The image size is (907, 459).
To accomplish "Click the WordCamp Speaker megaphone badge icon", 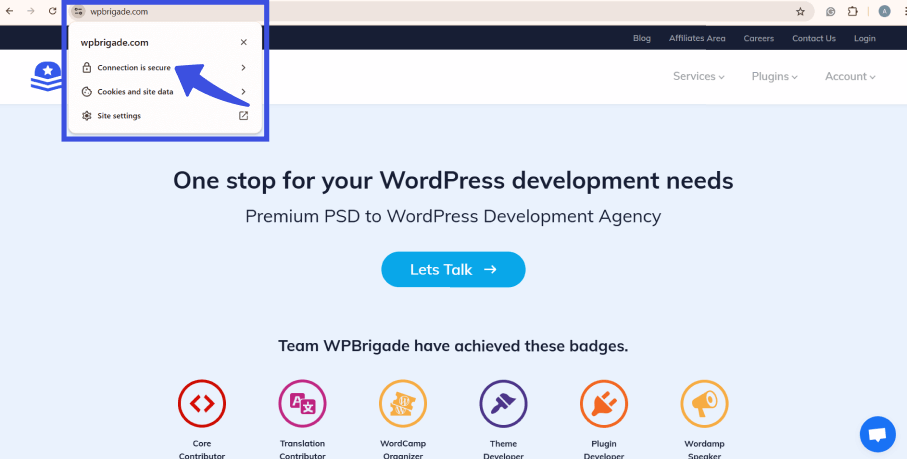I will click(x=705, y=404).
